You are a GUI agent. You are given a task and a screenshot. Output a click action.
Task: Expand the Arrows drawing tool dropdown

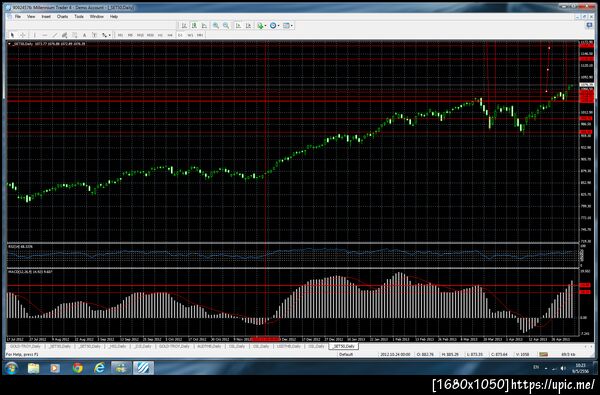click(x=109, y=35)
